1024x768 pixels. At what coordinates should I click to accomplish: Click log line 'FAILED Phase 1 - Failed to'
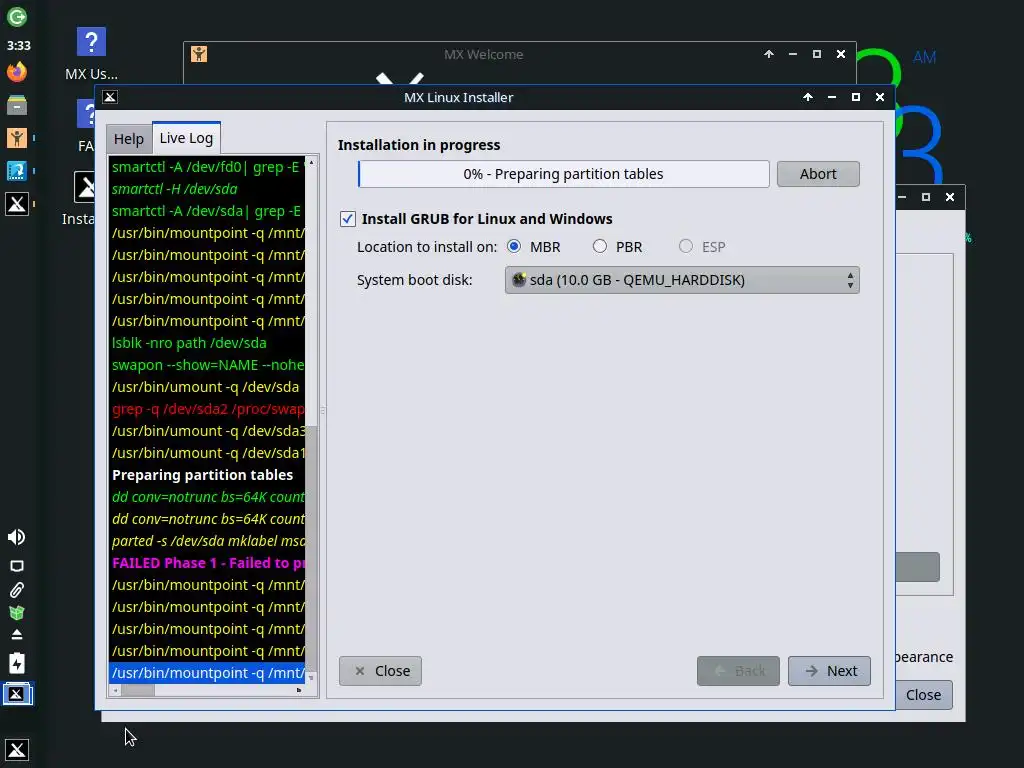[208, 563]
